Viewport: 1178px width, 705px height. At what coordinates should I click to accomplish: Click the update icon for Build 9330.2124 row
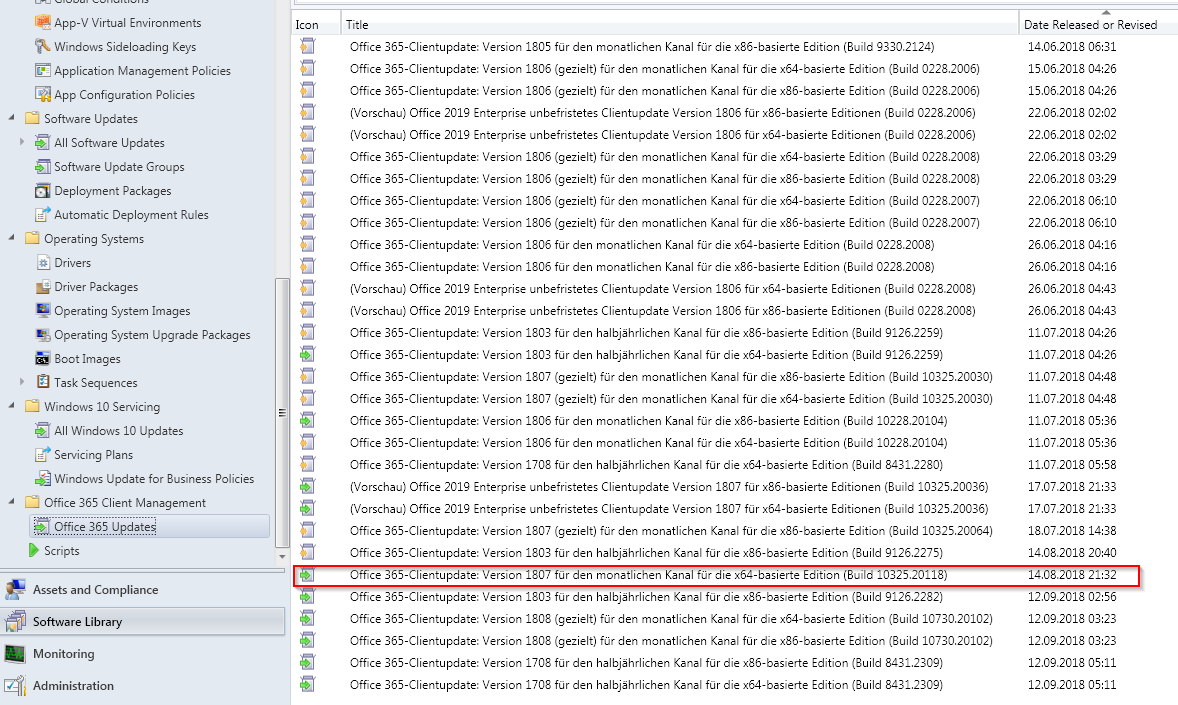pos(307,47)
